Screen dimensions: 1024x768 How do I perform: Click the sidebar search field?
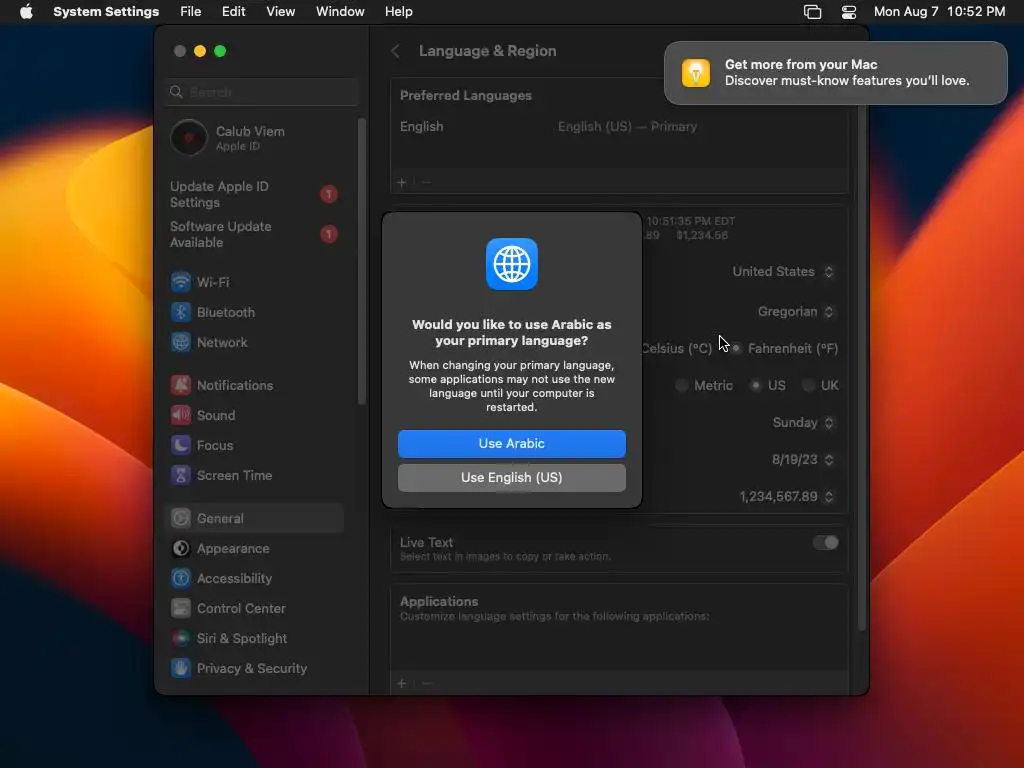[261, 92]
